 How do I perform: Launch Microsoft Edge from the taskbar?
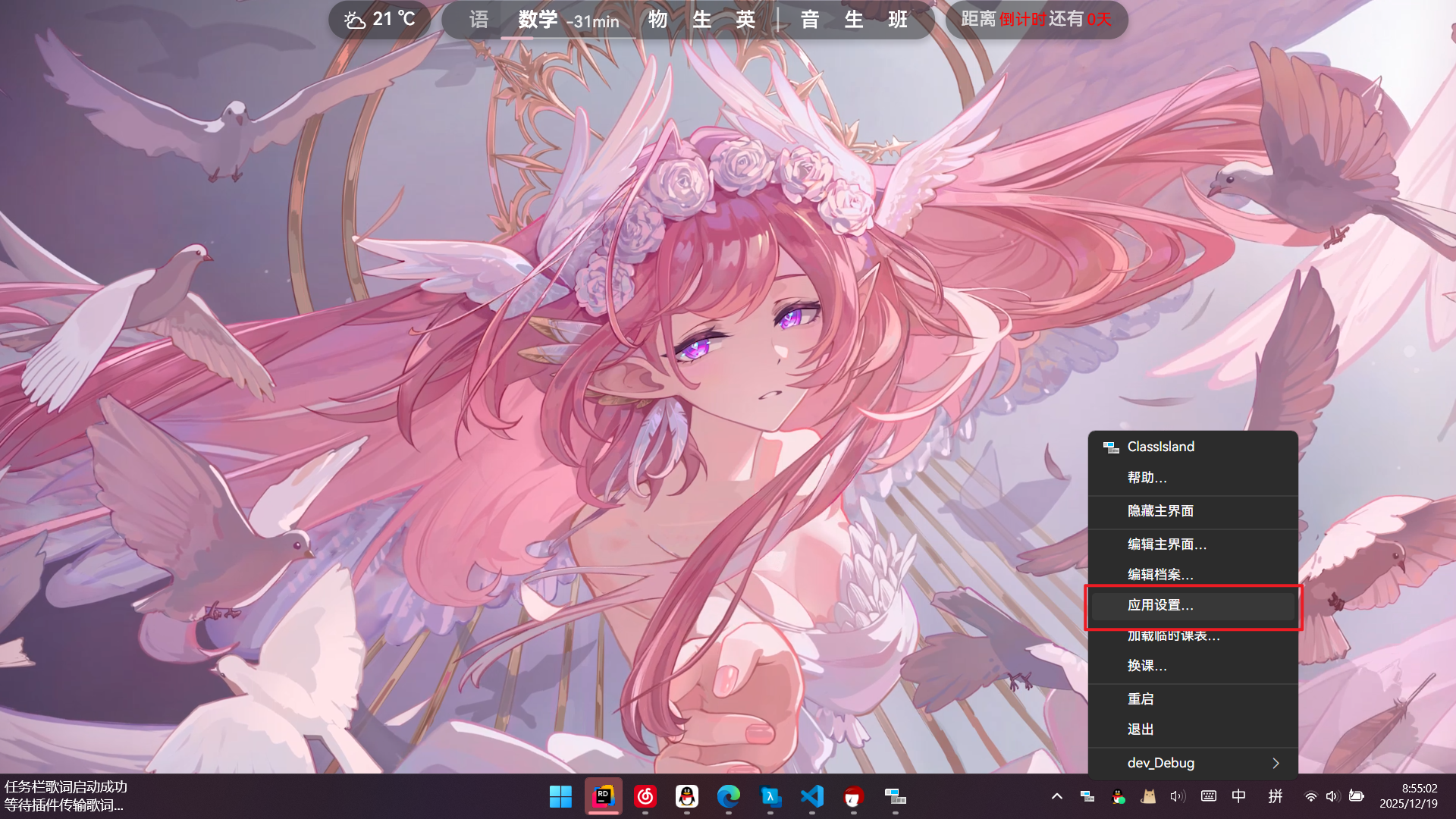click(729, 796)
